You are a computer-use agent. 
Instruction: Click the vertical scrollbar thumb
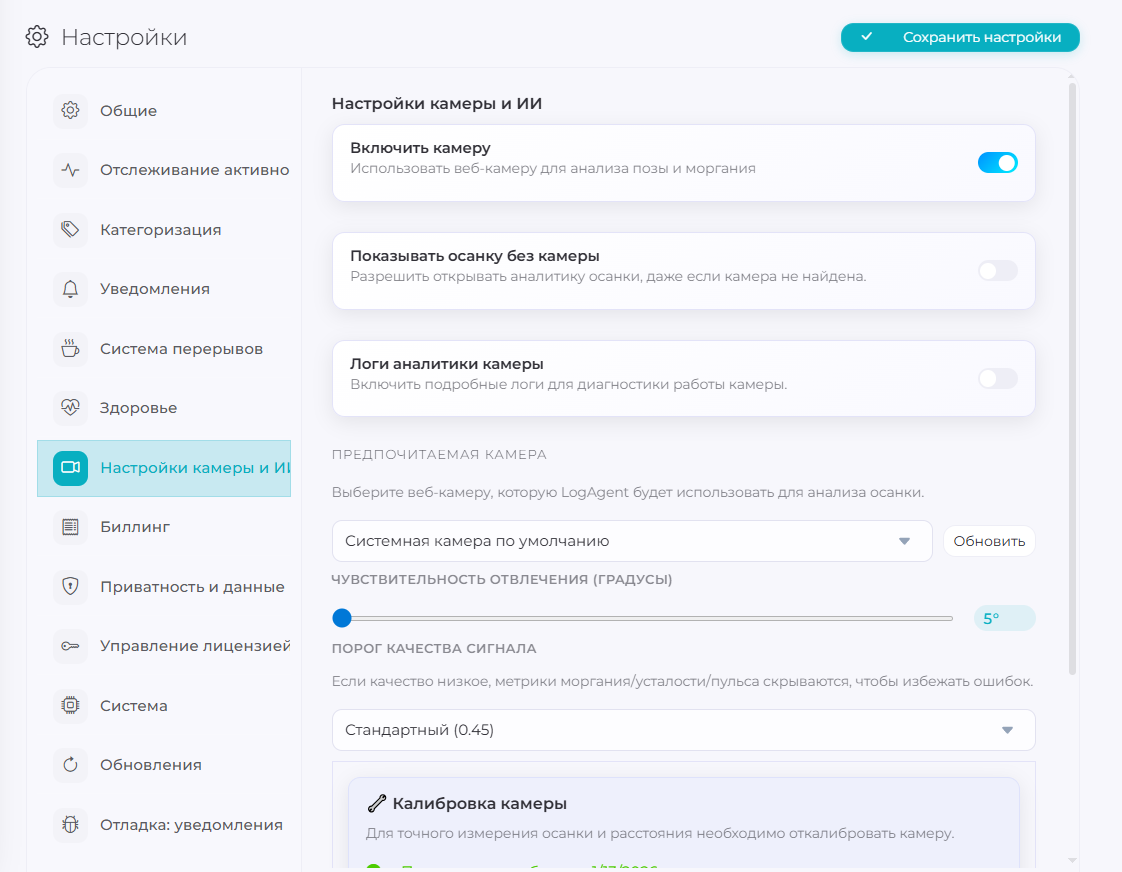(x=1072, y=379)
